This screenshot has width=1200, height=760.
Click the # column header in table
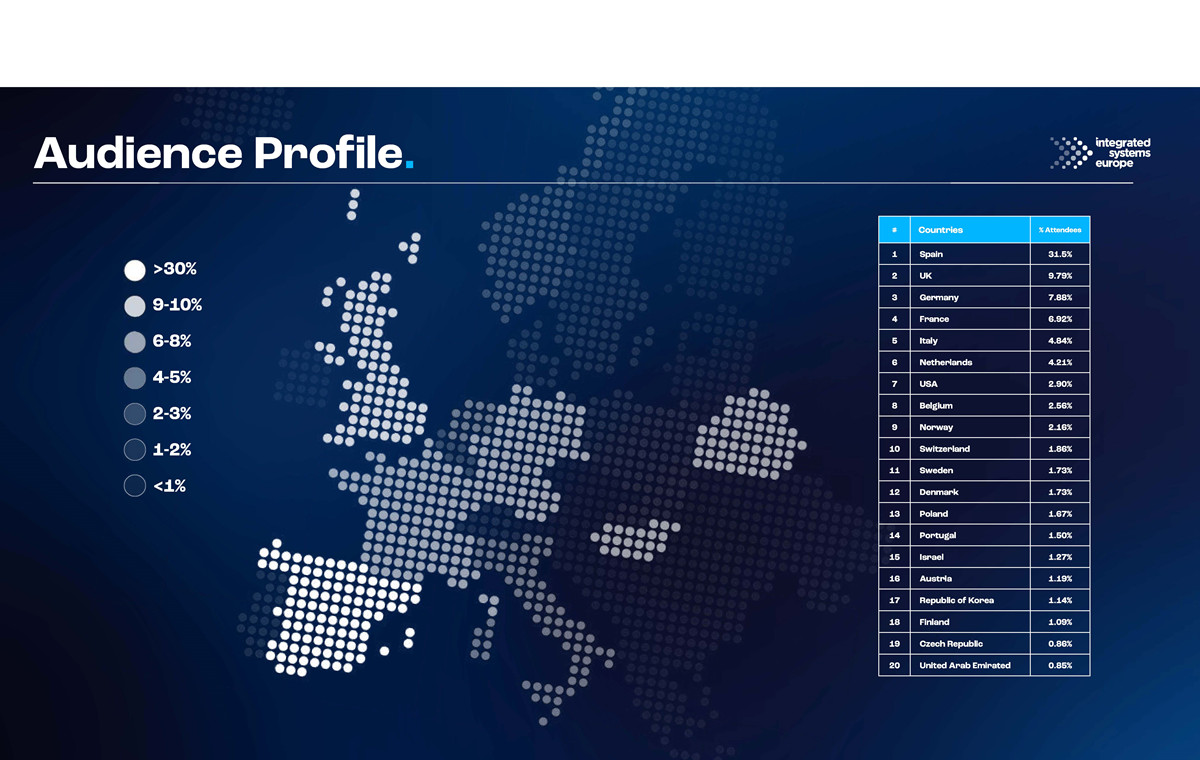[x=894, y=230]
